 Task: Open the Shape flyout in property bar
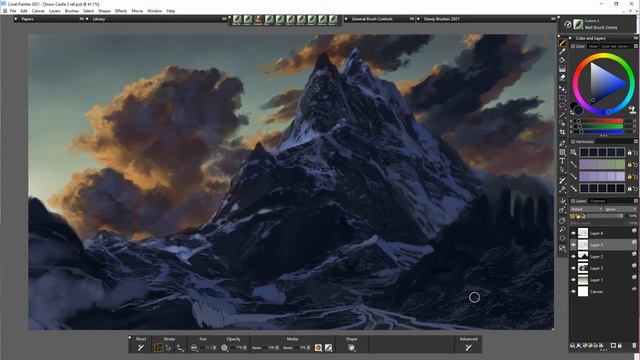351,348
